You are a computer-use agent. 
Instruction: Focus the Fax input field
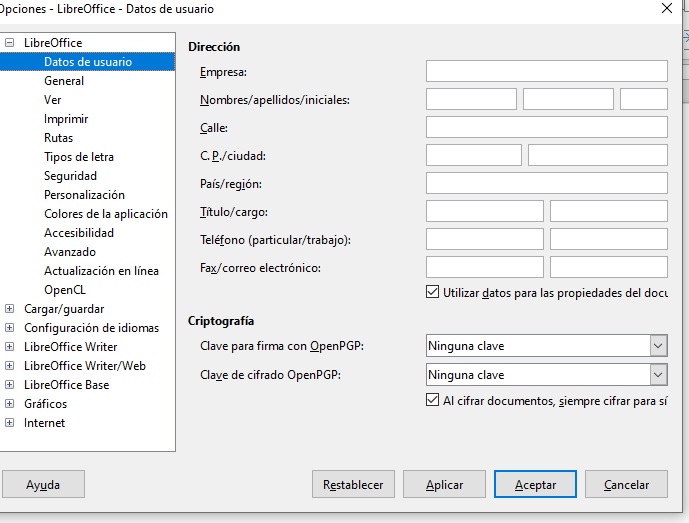pyautogui.click(x=485, y=267)
